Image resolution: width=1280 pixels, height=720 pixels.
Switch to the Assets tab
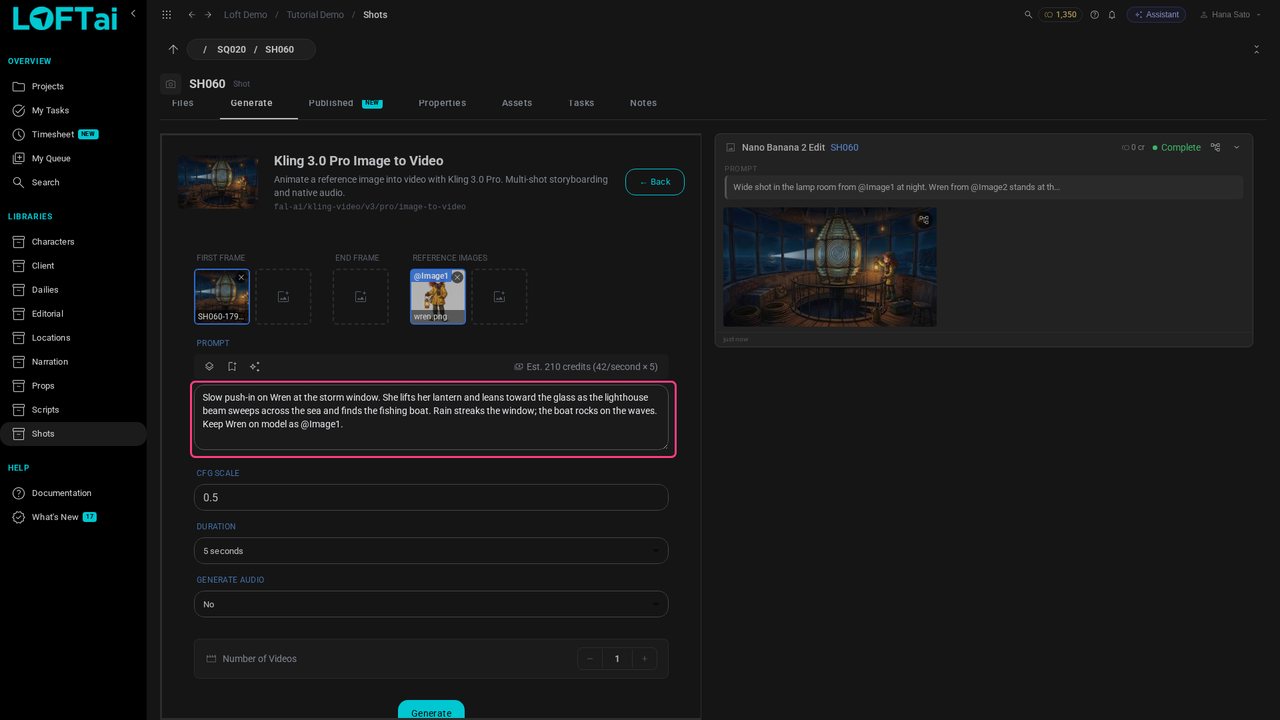[x=517, y=103]
